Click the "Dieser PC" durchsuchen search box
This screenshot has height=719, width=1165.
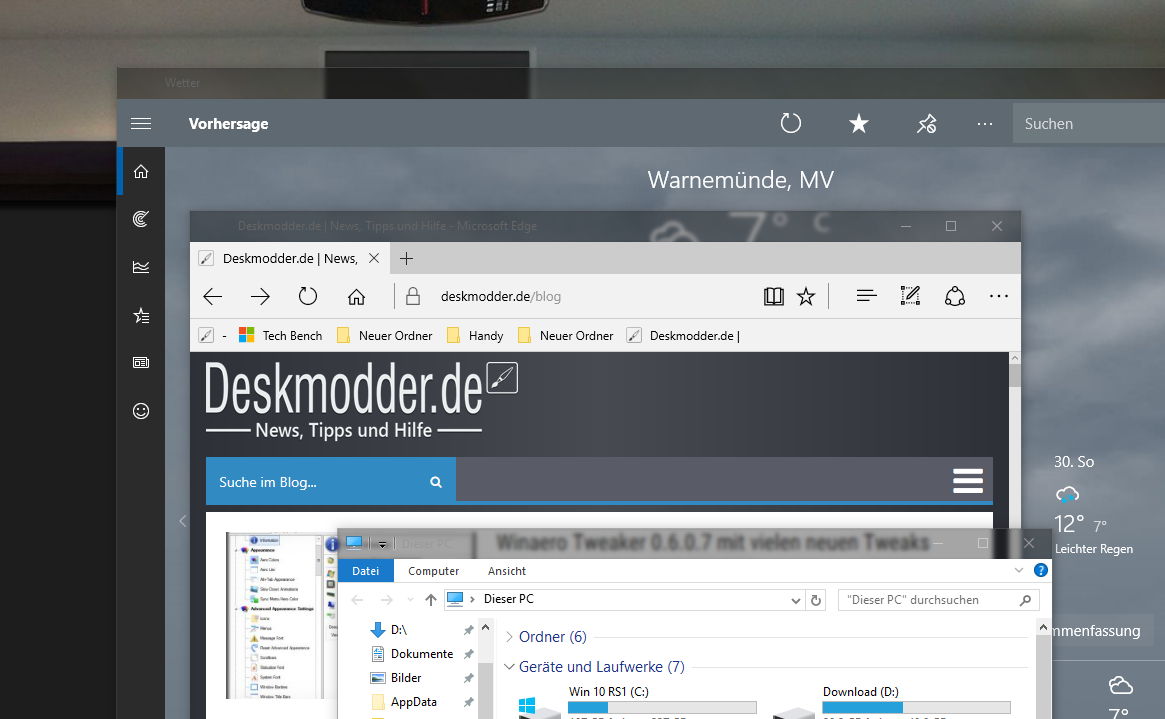pyautogui.click(x=938, y=600)
